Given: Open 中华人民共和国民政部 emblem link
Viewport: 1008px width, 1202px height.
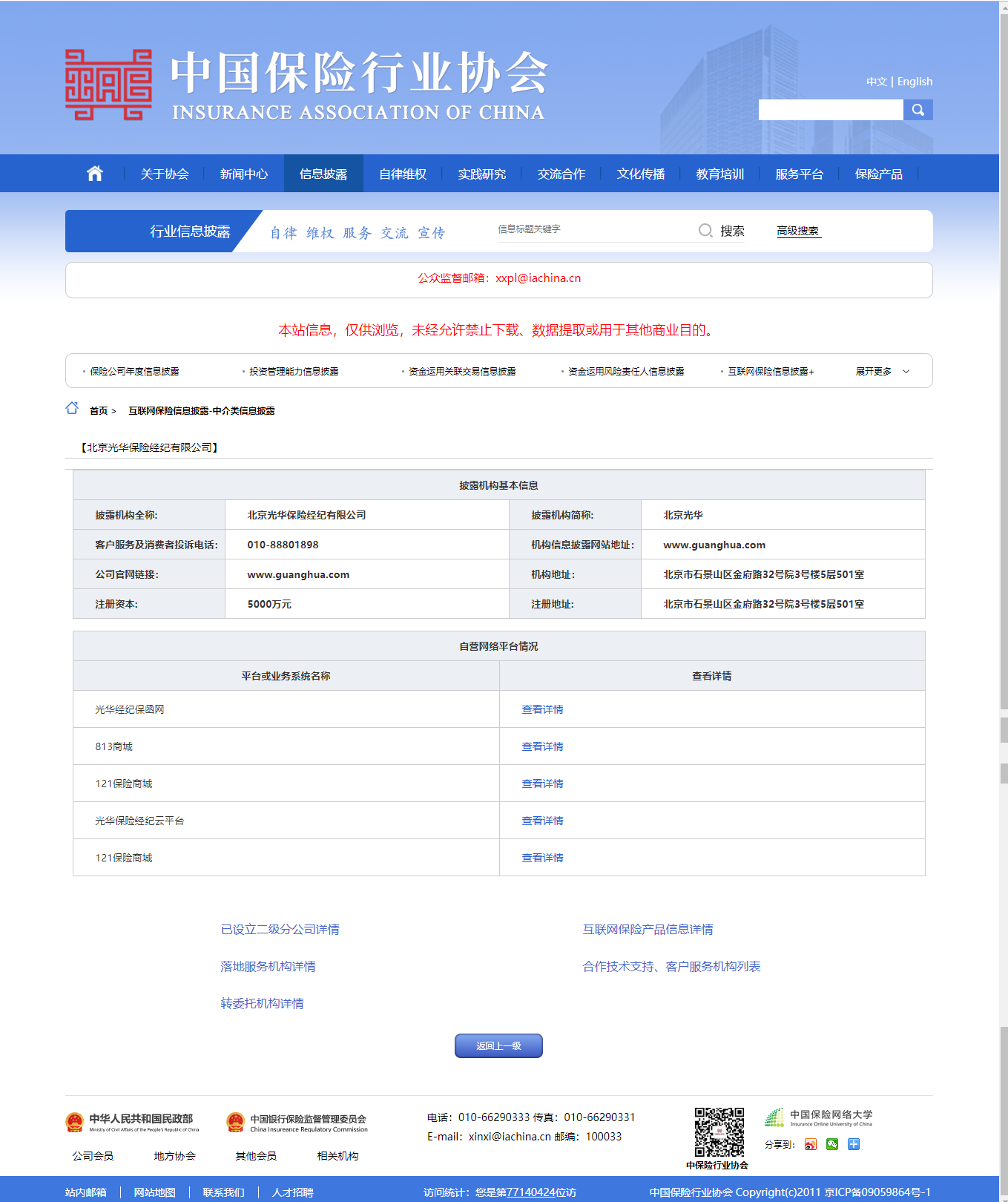Looking at the screenshot, I should [132, 1123].
